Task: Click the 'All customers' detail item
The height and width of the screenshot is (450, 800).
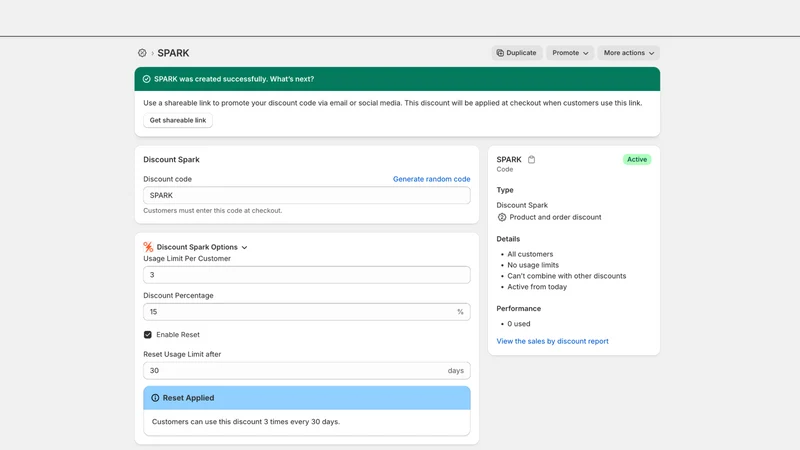Action: click(530, 254)
